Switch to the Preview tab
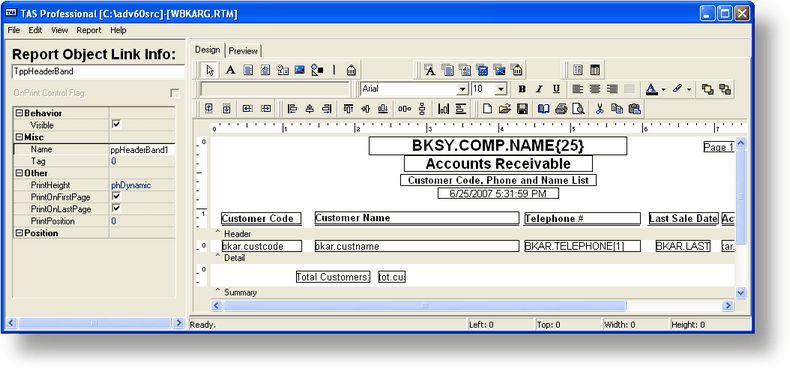 click(x=243, y=51)
